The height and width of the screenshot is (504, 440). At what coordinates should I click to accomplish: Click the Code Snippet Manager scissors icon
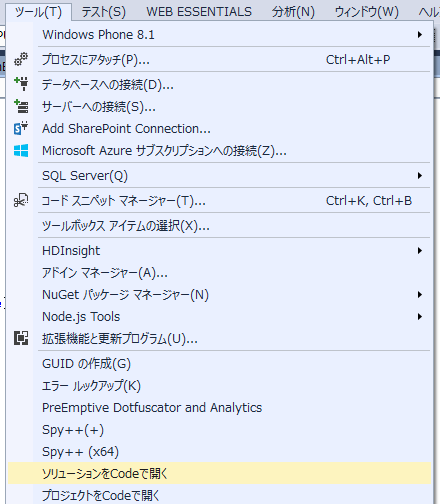click(21, 200)
